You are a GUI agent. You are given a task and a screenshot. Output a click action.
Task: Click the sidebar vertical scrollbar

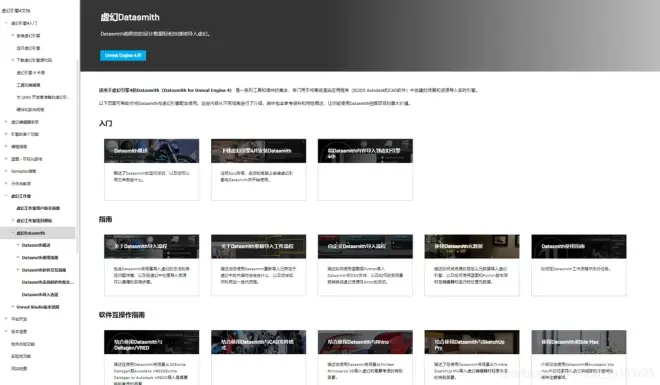[77, 156]
